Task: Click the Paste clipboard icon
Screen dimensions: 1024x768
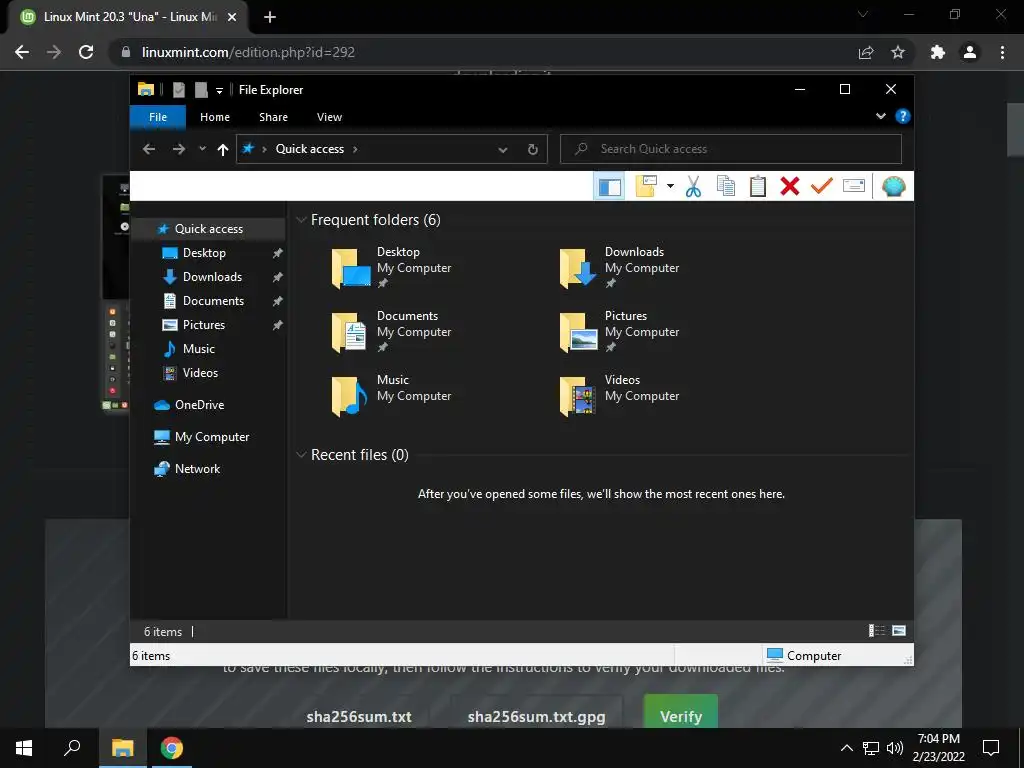Action: 758,187
